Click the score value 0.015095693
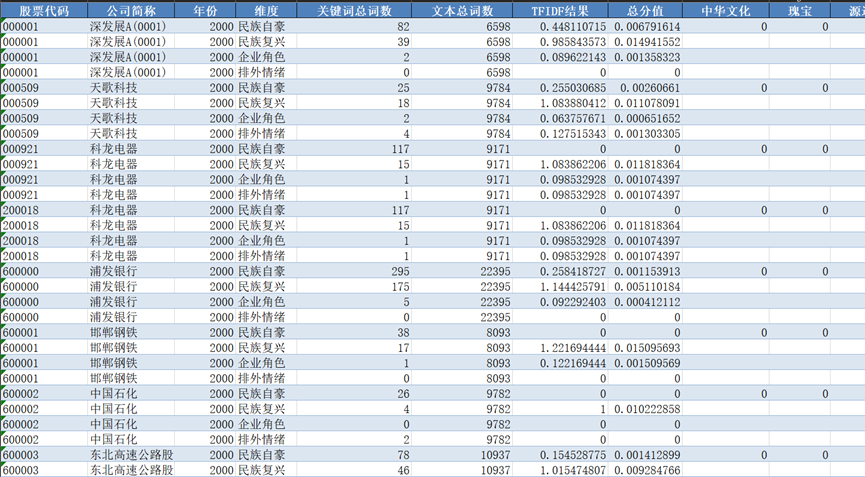865x477 pixels. coord(645,348)
